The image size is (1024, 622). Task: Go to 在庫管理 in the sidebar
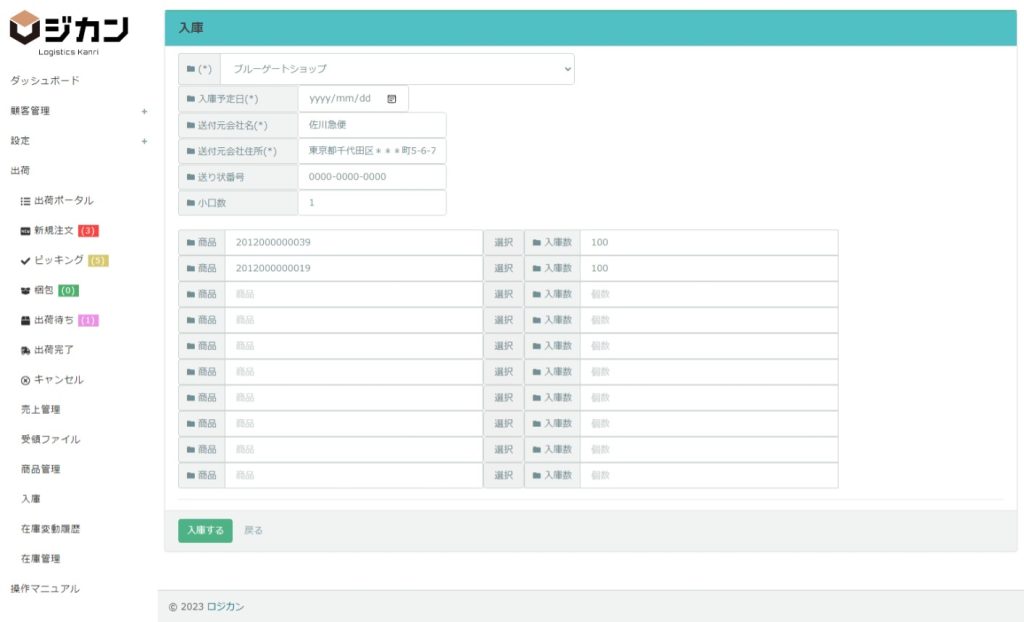click(x=40, y=559)
